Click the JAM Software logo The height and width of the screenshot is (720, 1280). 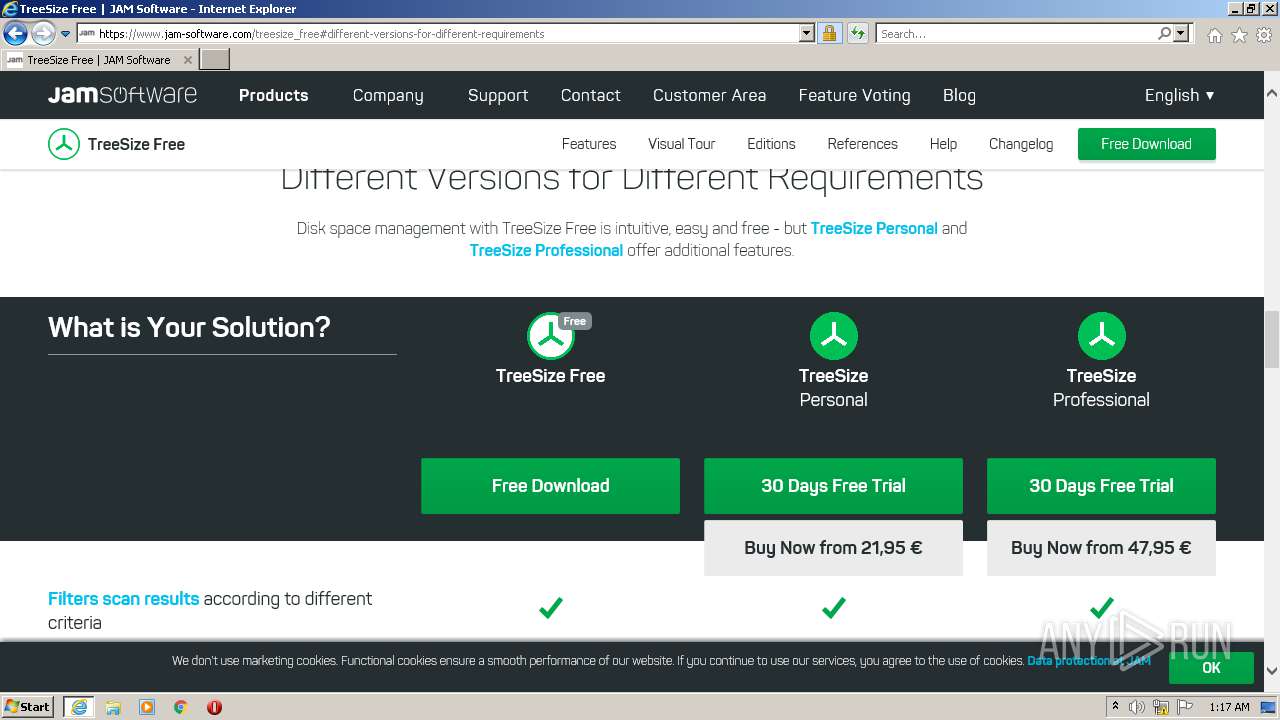pos(122,95)
